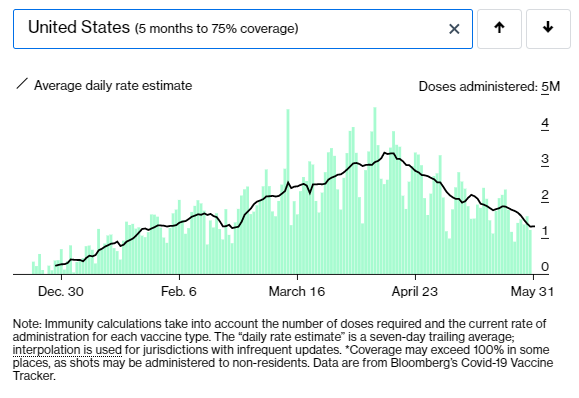
Task: Click the down arrow button
Action: pyautogui.click(x=548, y=29)
